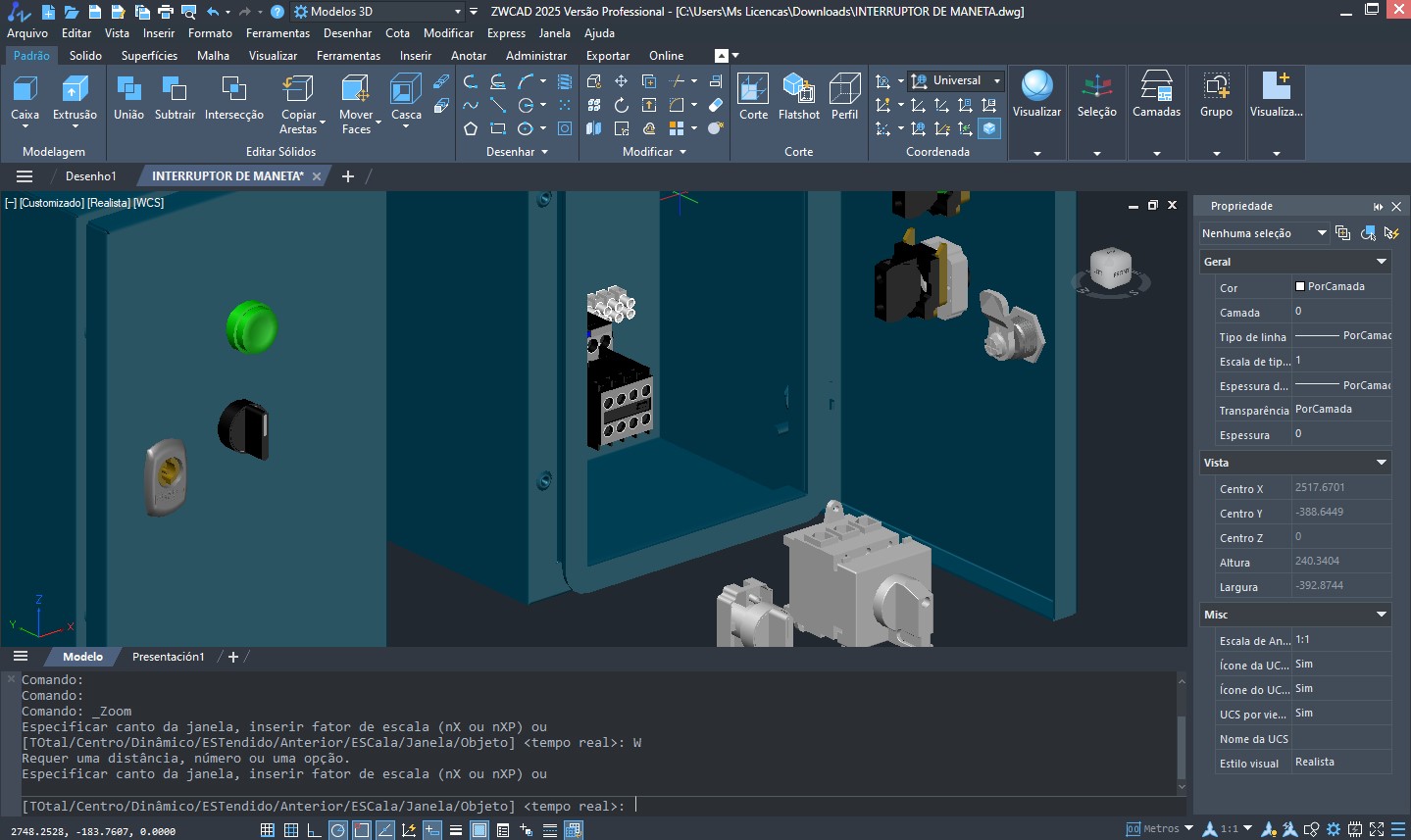
Task: Toggle polar tracking in status bar
Action: click(x=338, y=830)
